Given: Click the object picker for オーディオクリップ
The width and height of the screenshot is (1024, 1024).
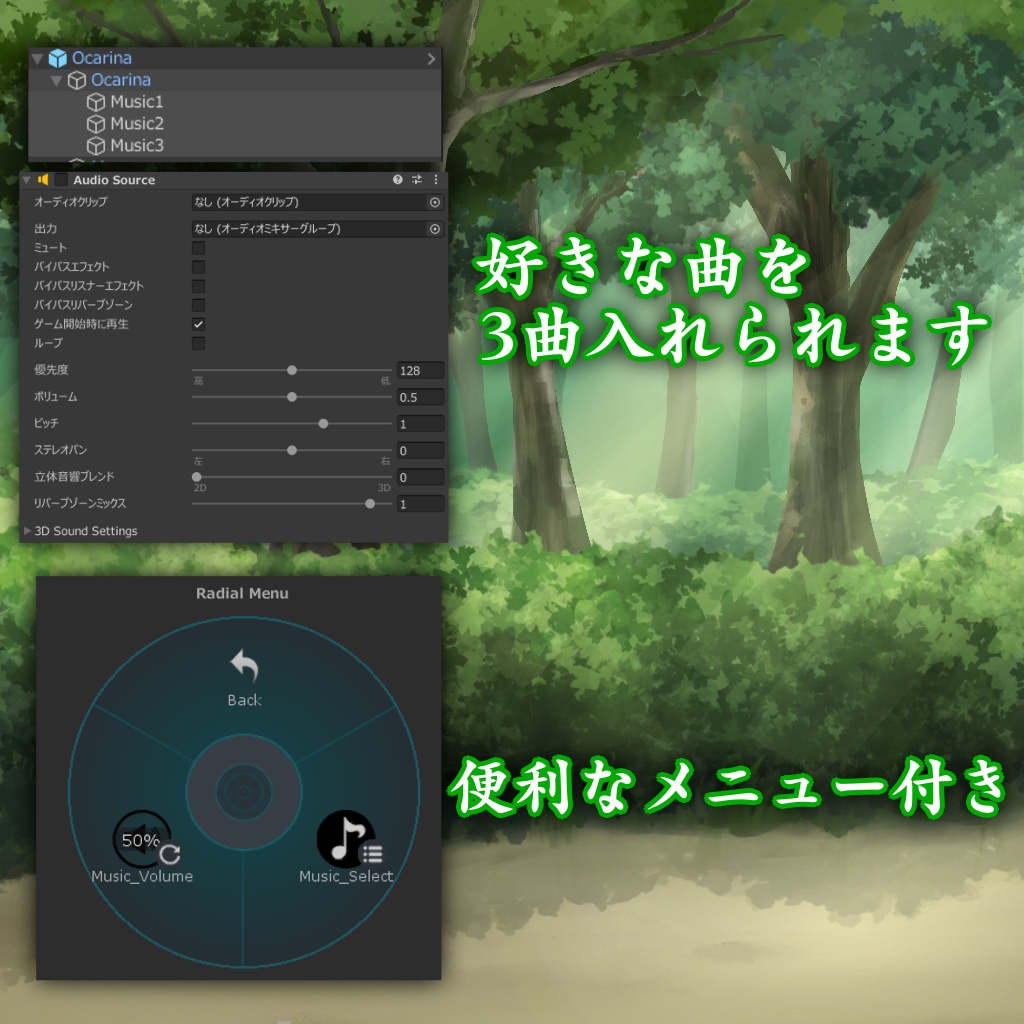Looking at the screenshot, I should [x=434, y=201].
